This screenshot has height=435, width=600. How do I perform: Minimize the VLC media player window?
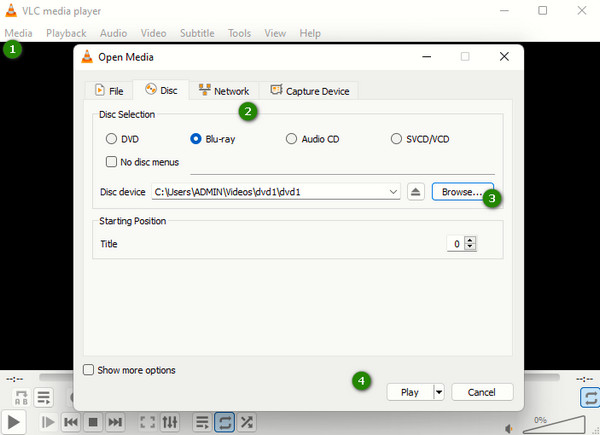[x=504, y=11]
